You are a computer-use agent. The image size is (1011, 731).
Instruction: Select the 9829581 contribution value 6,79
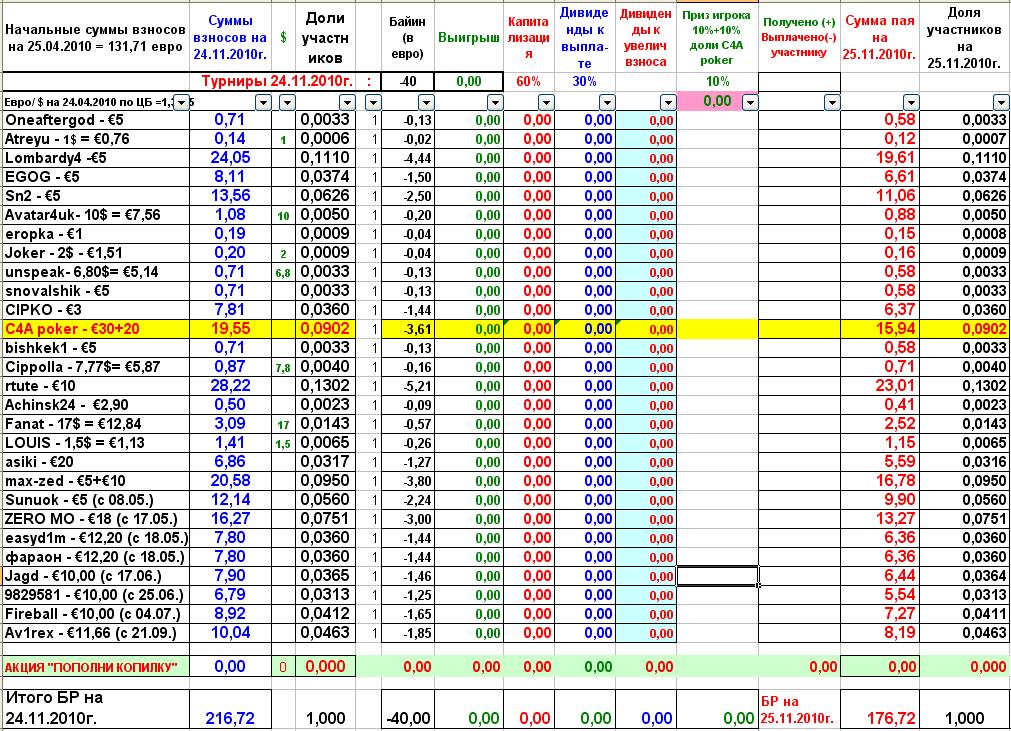230,595
